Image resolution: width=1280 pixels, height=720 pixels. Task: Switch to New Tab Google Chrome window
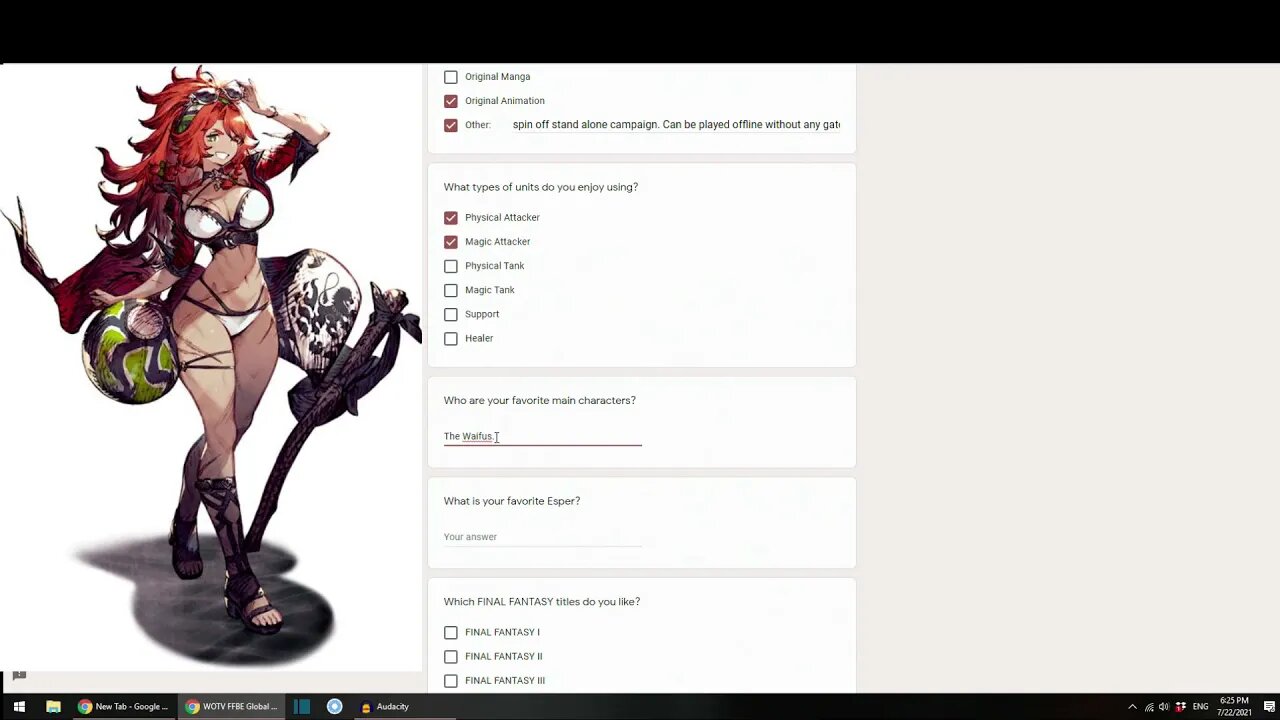[x=124, y=706]
